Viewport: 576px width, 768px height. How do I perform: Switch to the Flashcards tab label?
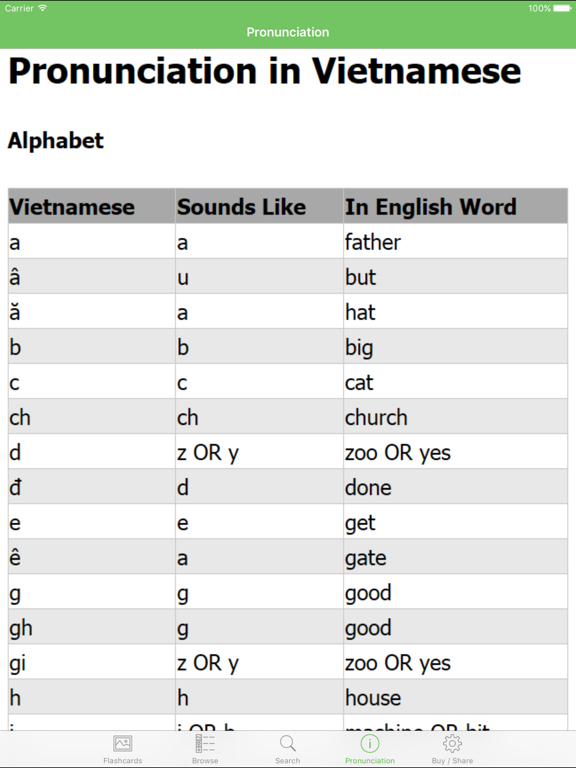(122, 761)
